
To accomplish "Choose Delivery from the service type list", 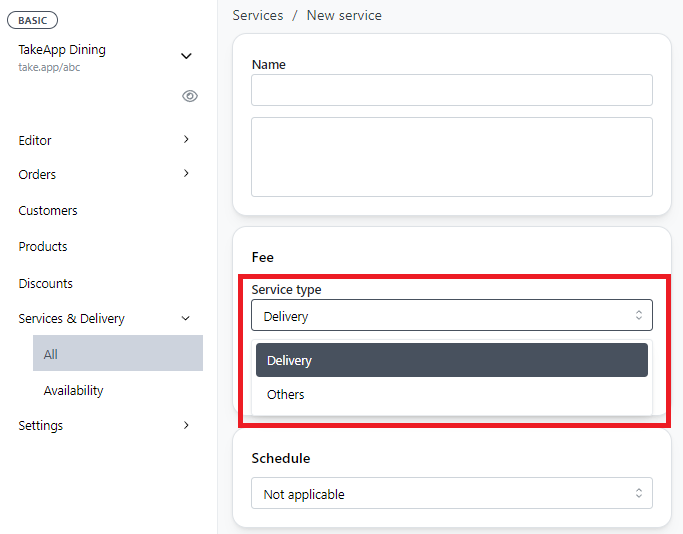I will coord(451,361).
